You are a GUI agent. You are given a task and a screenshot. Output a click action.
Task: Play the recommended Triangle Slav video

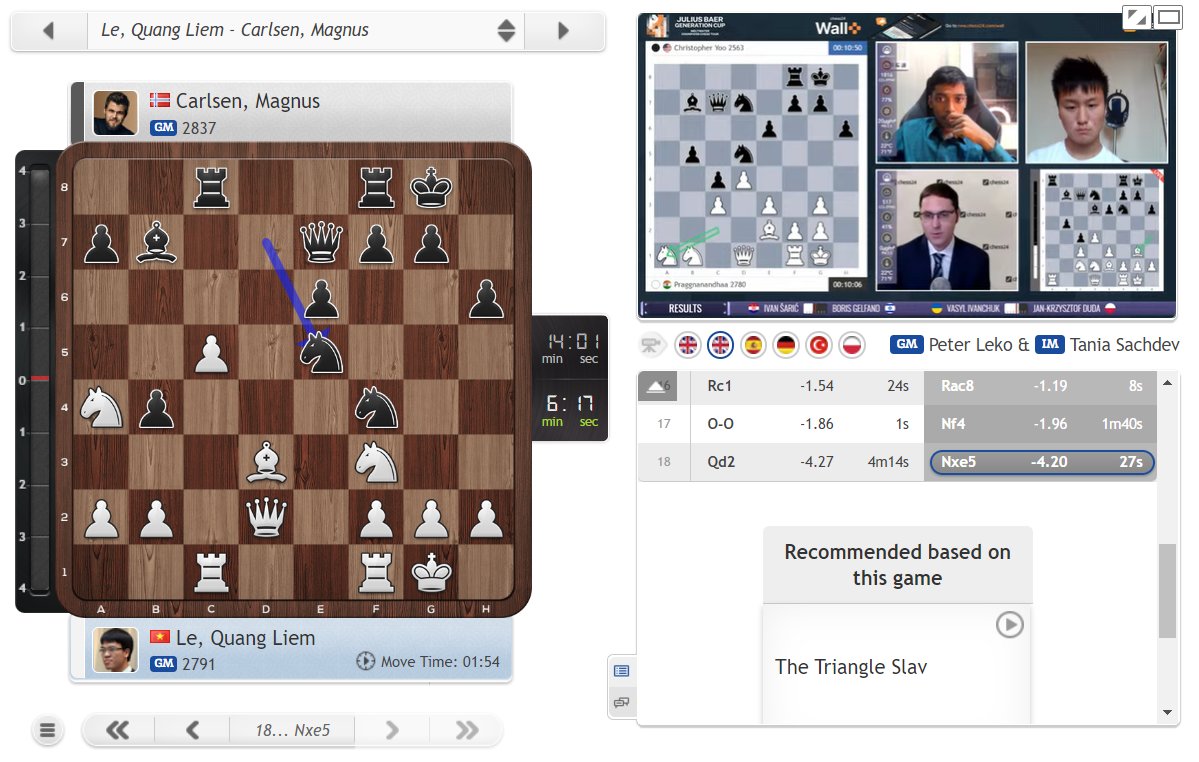point(1009,624)
